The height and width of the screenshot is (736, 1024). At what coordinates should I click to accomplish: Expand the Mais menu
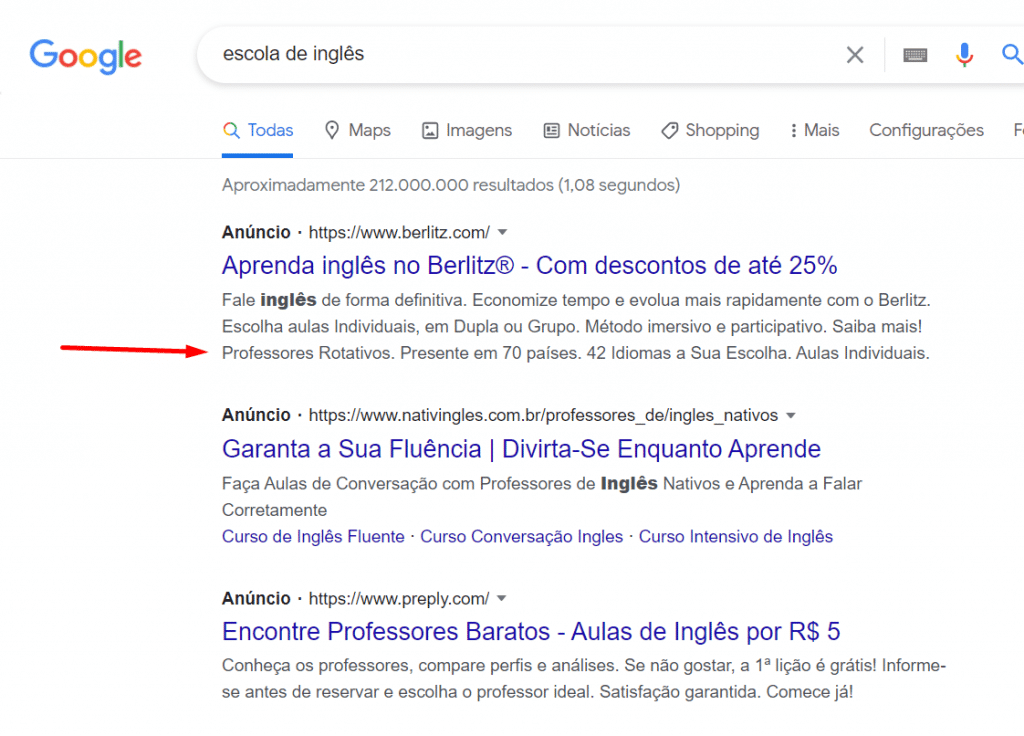(814, 131)
